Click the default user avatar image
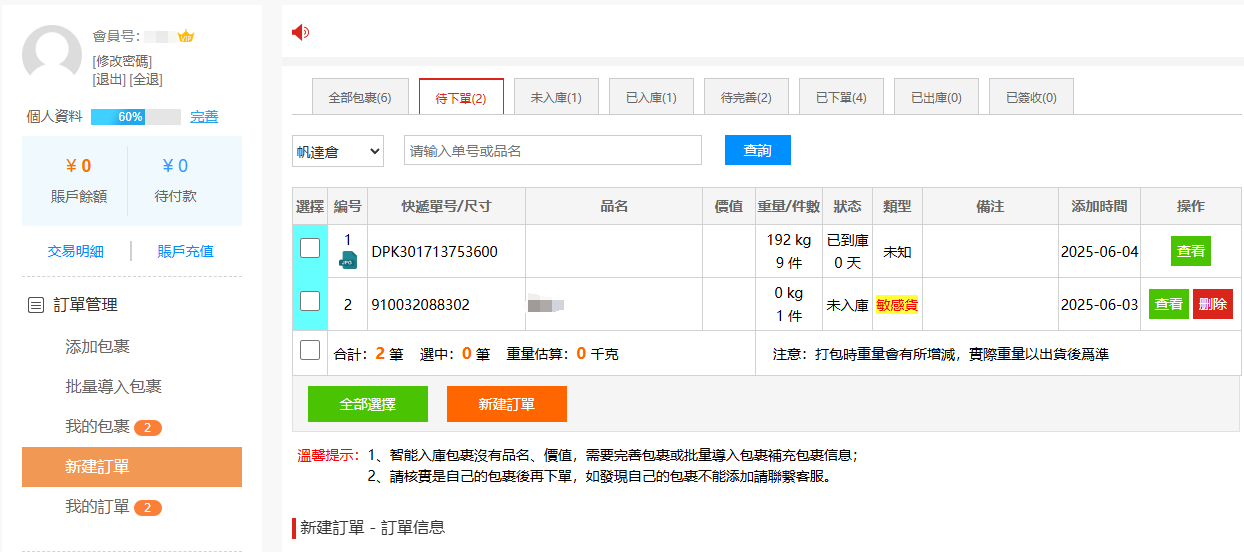 pyautogui.click(x=52, y=55)
